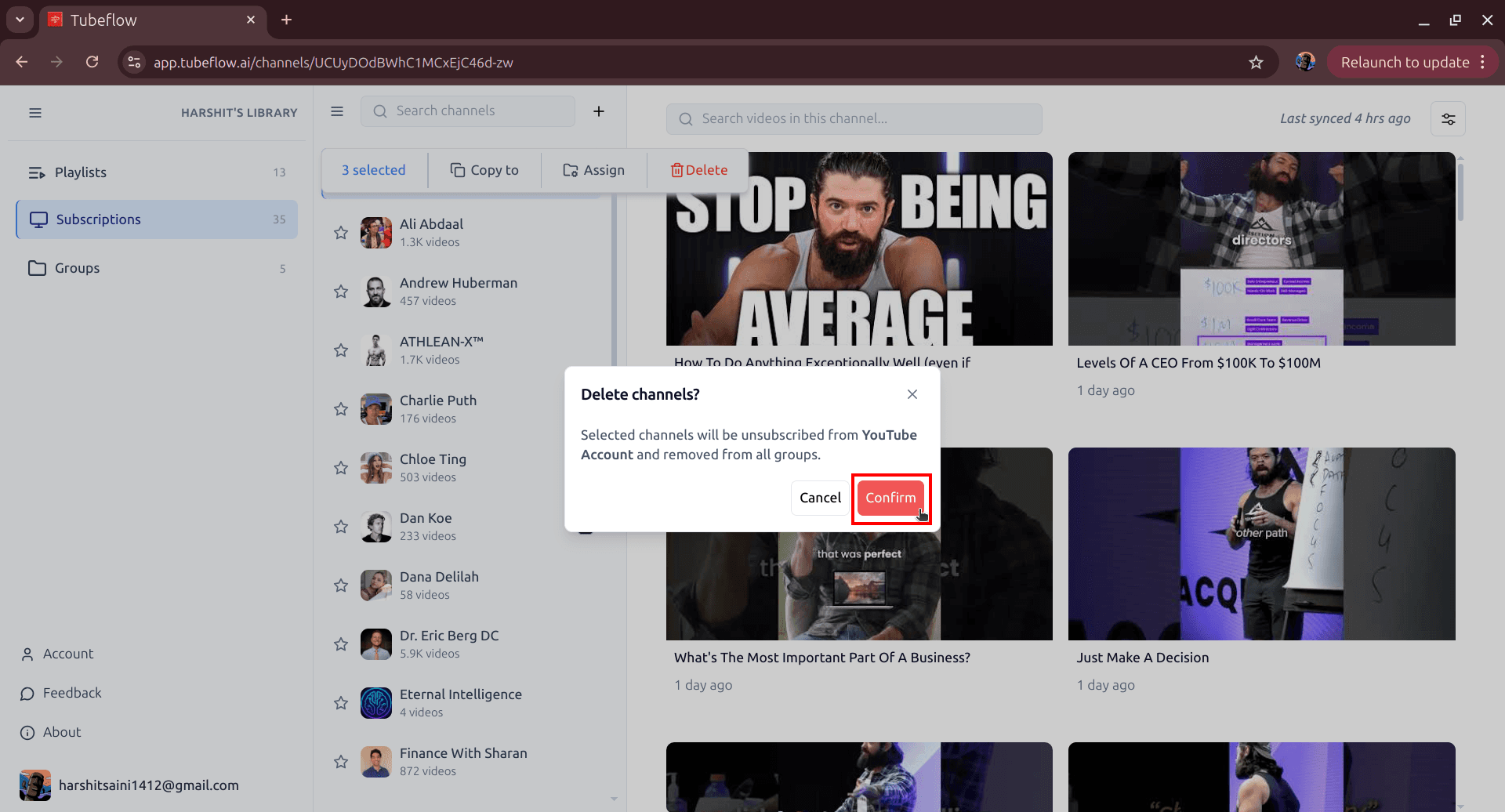Confirm the channel deletion
Image resolution: width=1505 pixels, height=812 pixels.
coord(890,498)
